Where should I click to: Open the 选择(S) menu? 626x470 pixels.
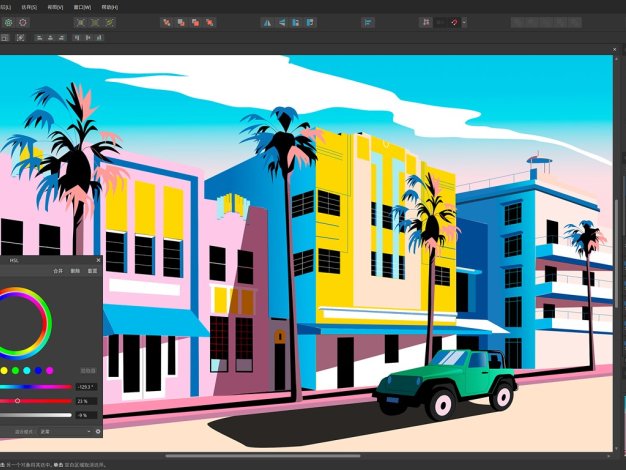(x=29, y=7)
